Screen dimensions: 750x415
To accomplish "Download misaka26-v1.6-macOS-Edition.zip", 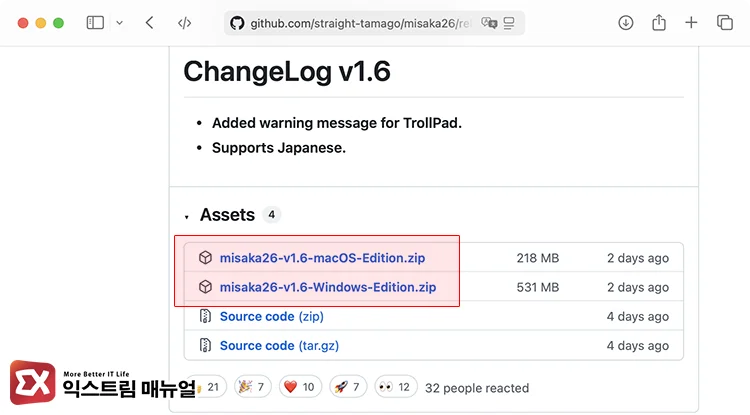I will 322,258.
